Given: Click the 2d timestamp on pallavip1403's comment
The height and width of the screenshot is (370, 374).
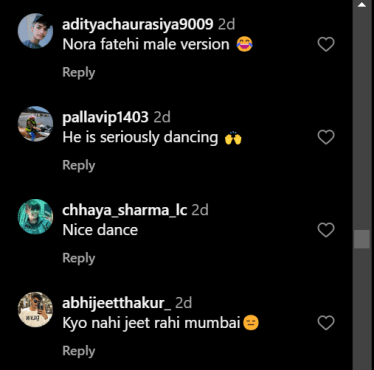Looking at the screenshot, I should pos(162,117).
